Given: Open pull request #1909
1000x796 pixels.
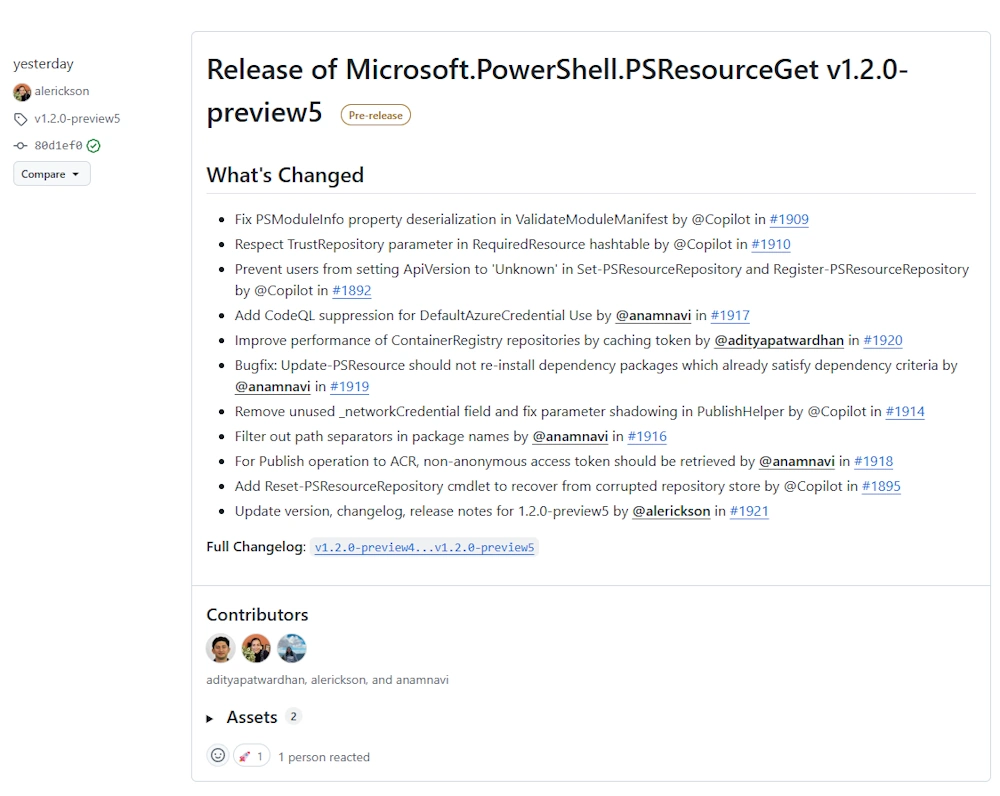Looking at the screenshot, I should tap(789, 220).
